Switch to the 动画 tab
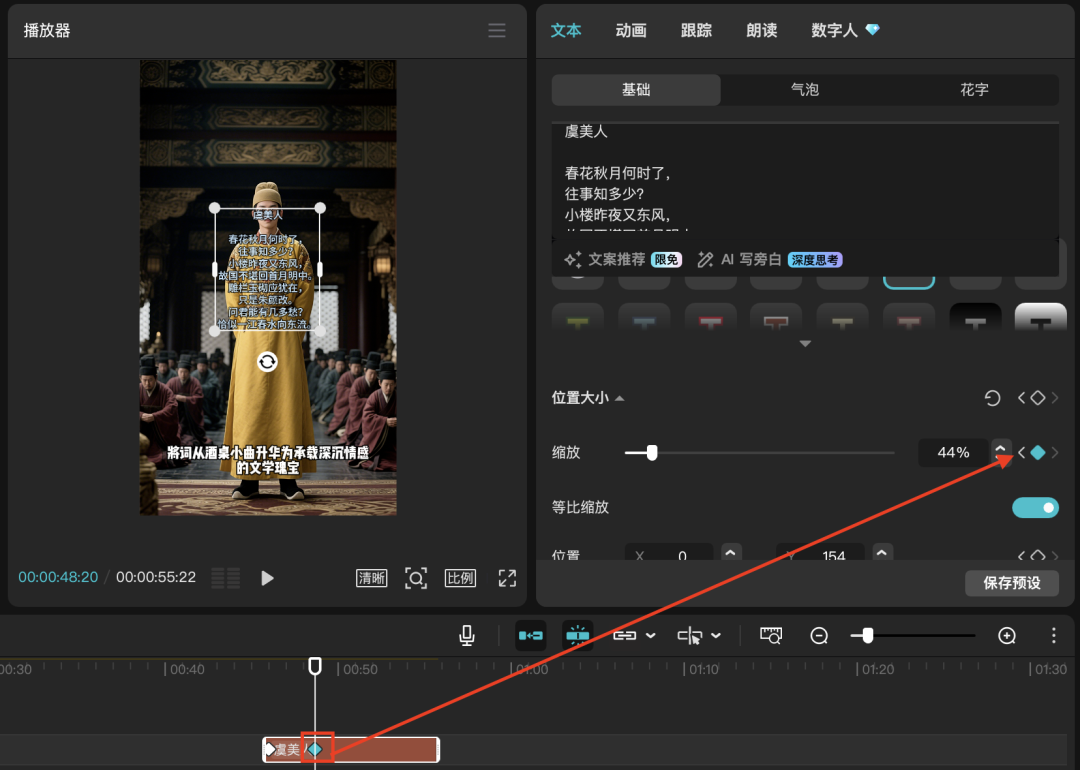 coord(630,30)
